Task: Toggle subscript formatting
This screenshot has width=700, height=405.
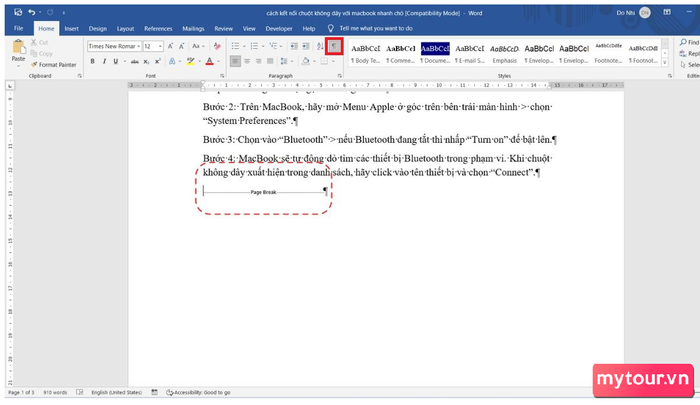Action: coord(146,61)
